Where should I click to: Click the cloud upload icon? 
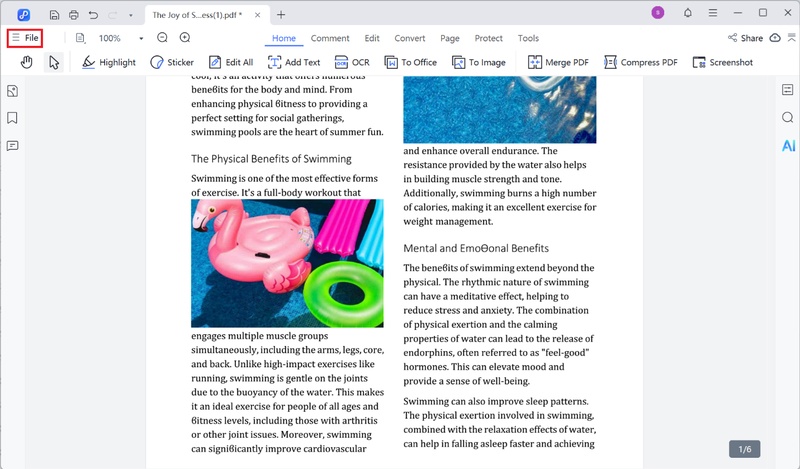tap(775, 38)
